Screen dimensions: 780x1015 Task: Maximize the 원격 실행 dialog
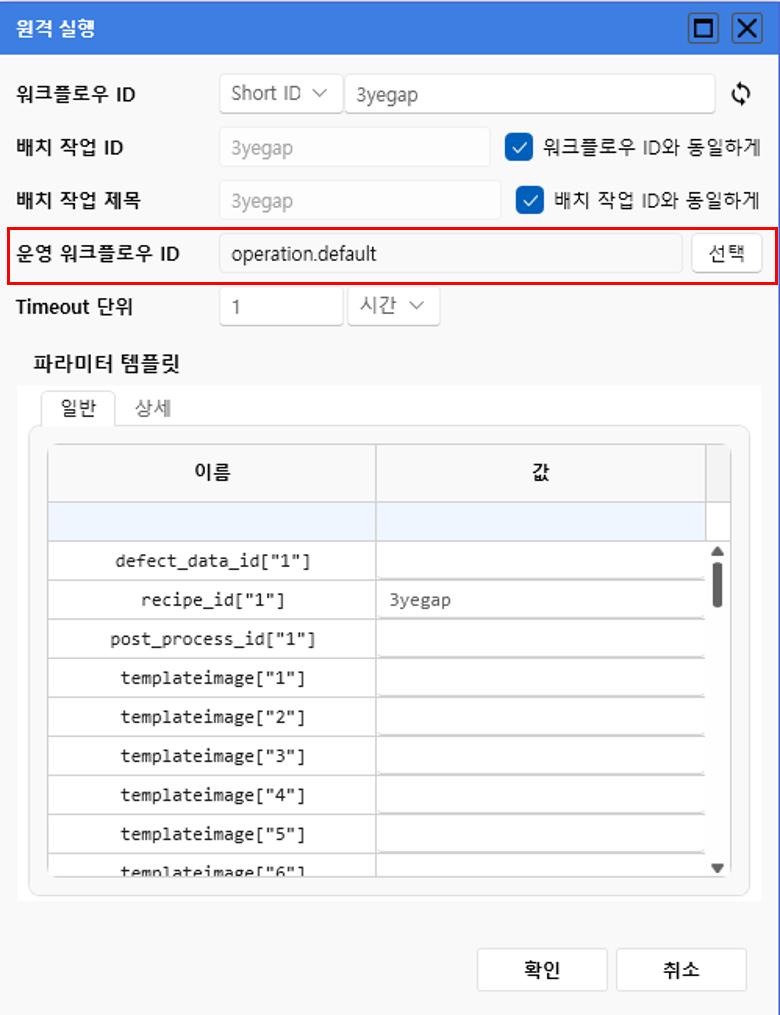coord(704,28)
